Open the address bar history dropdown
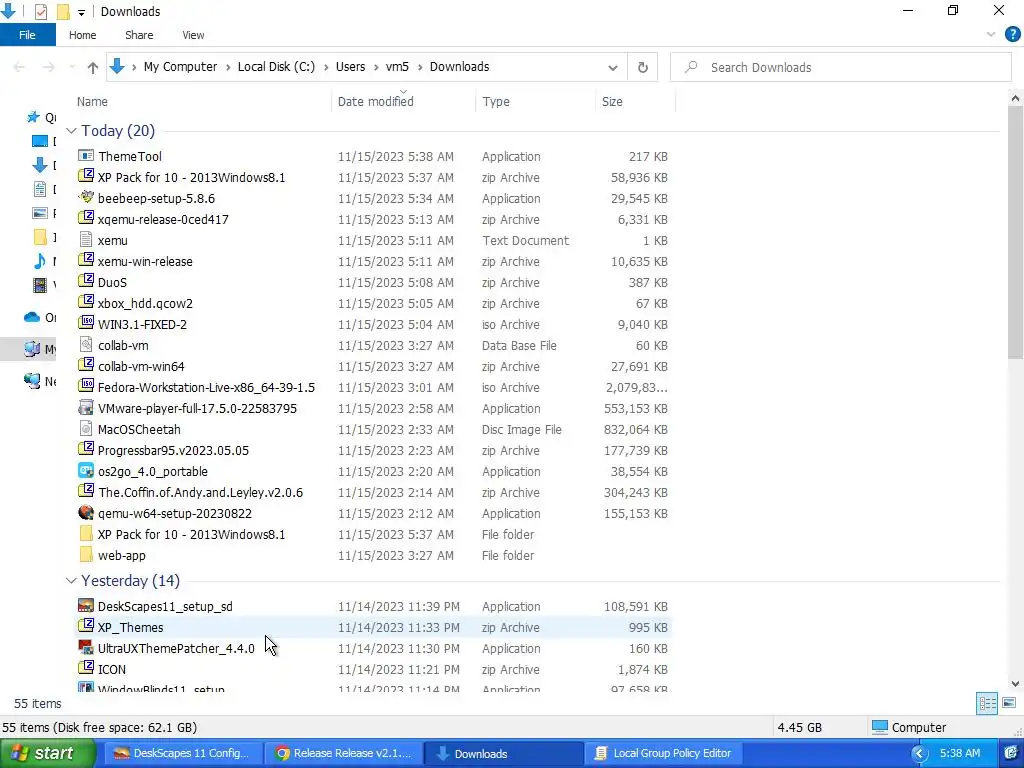 [x=613, y=68]
